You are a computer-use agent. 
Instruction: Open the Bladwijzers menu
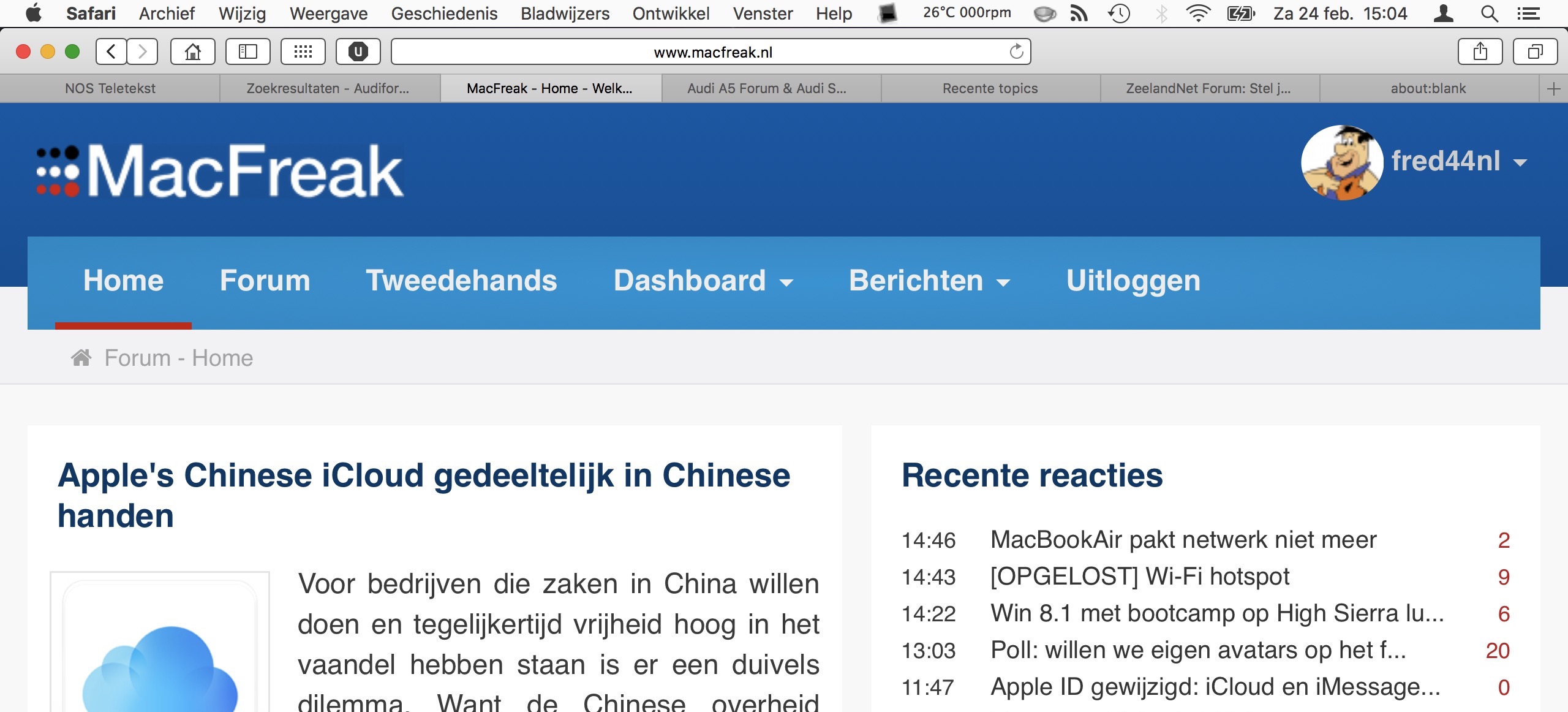(x=565, y=13)
